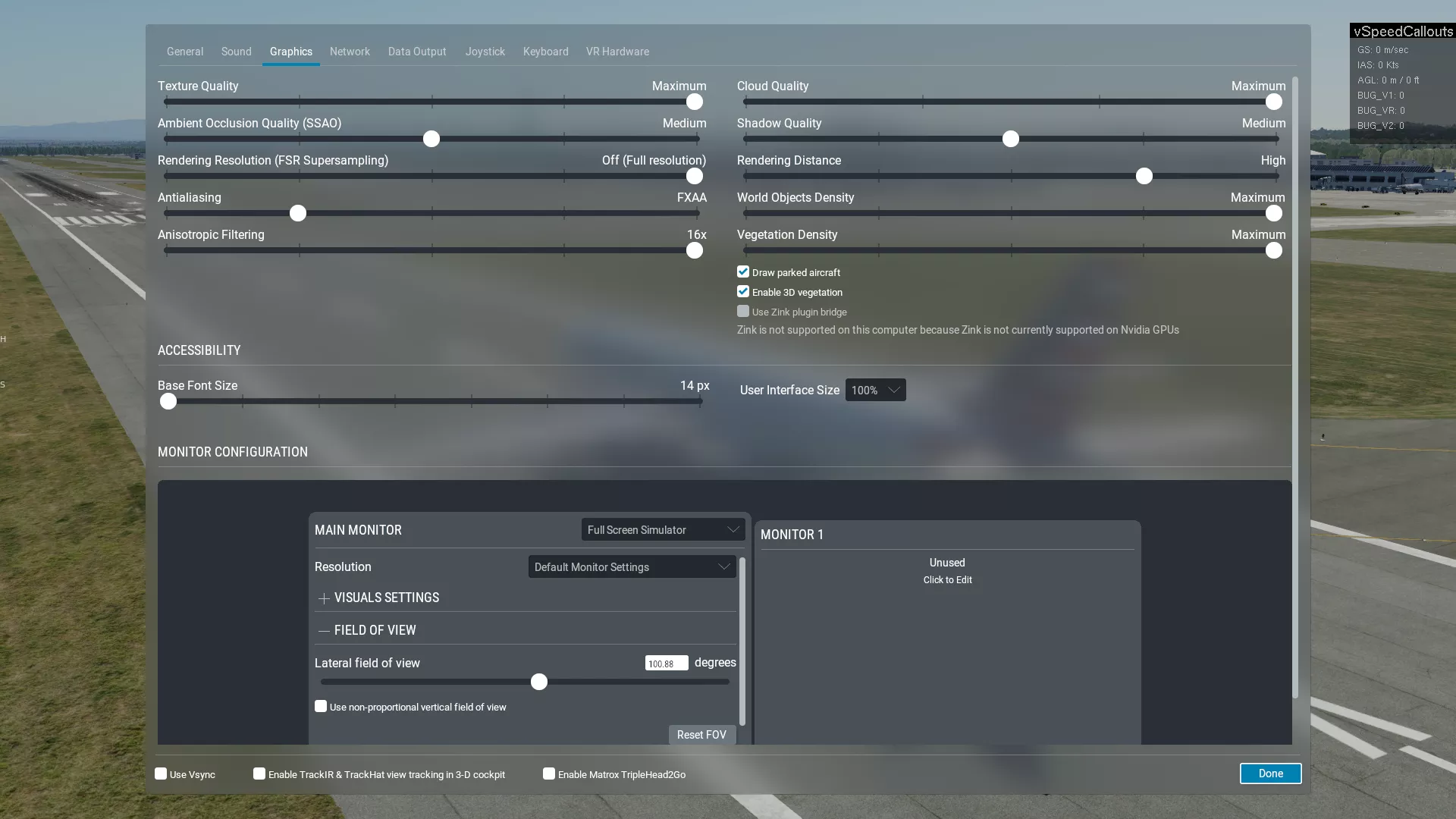Viewport: 1456px width, 819px height.
Task: Click the 'Unused' status under Monitor 1
Action: click(x=947, y=563)
